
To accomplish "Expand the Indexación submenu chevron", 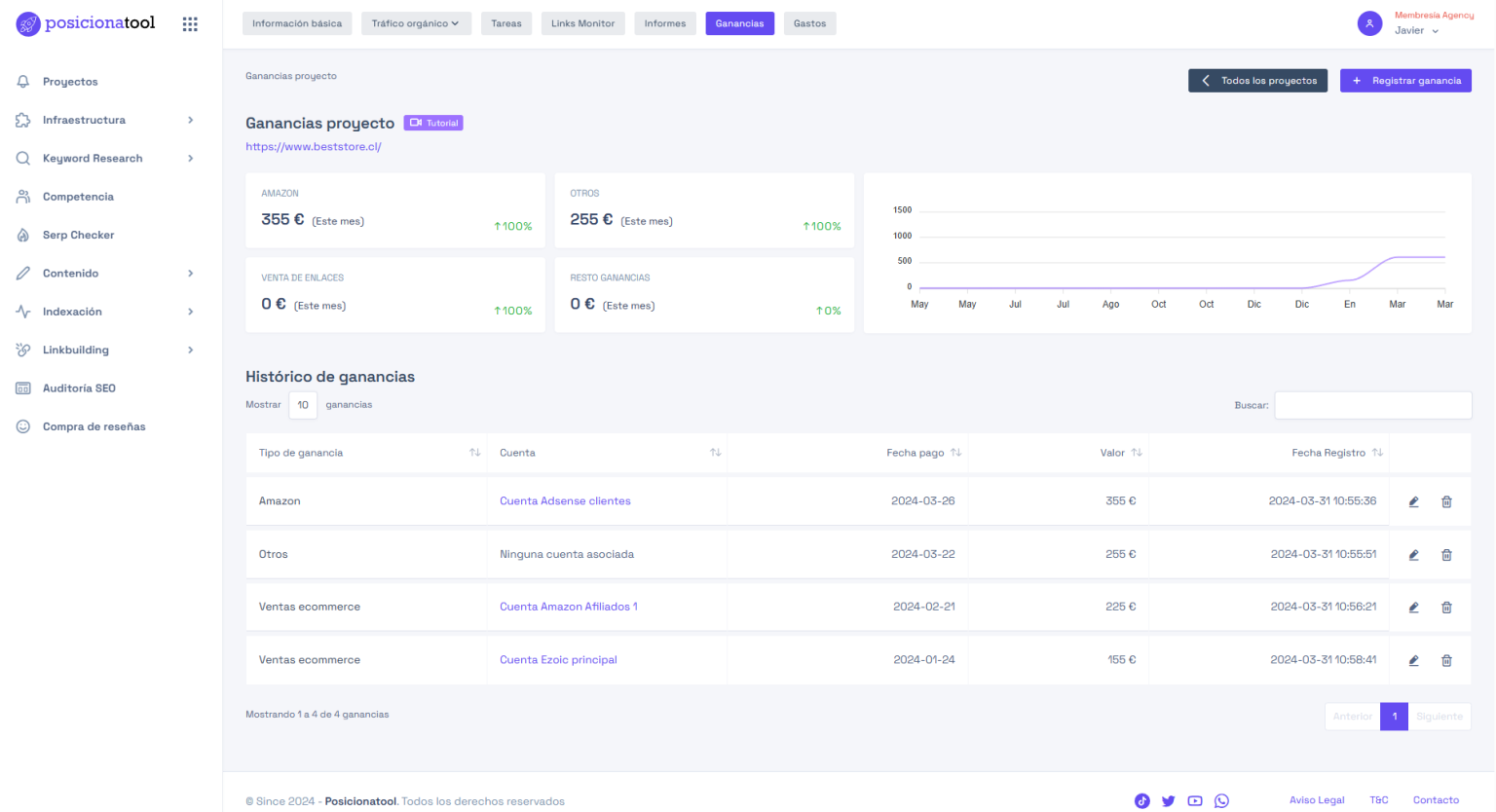I will pos(191,312).
